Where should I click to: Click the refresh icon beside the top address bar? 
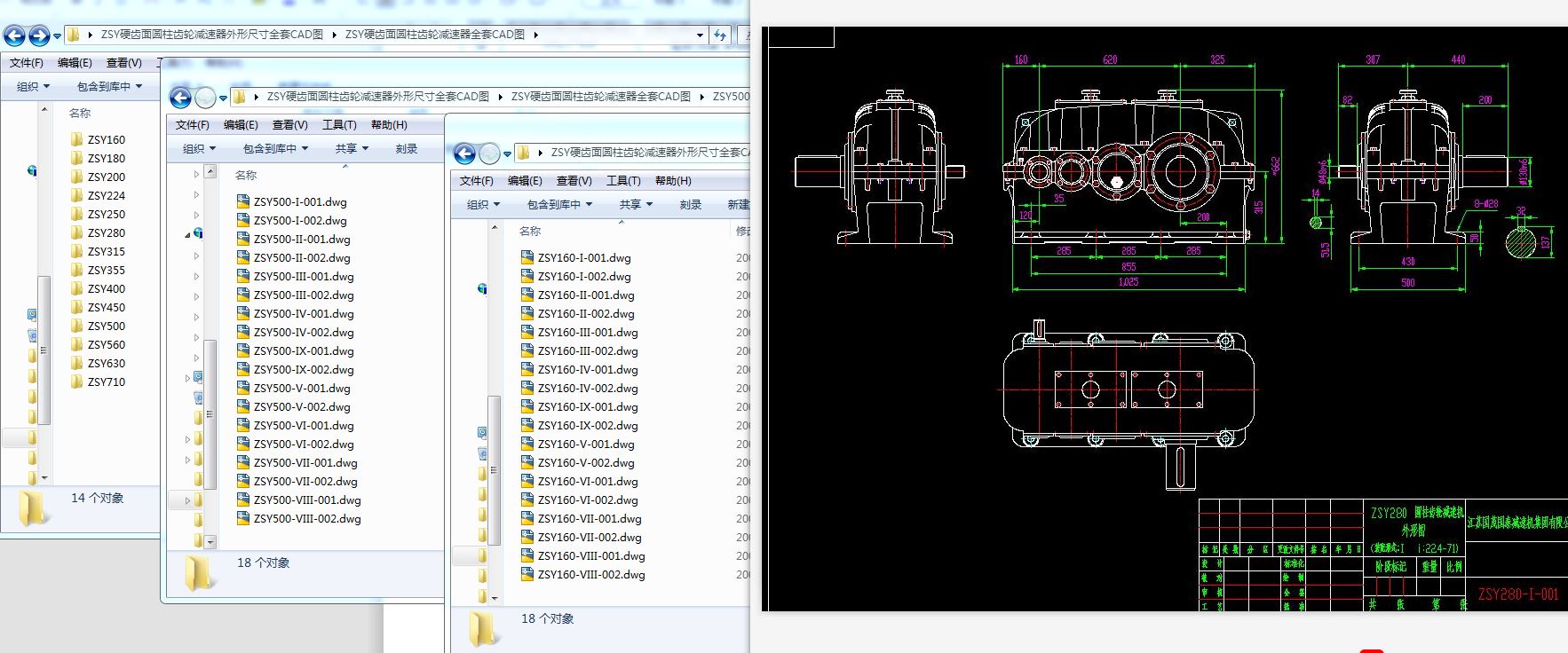coord(720,35)
